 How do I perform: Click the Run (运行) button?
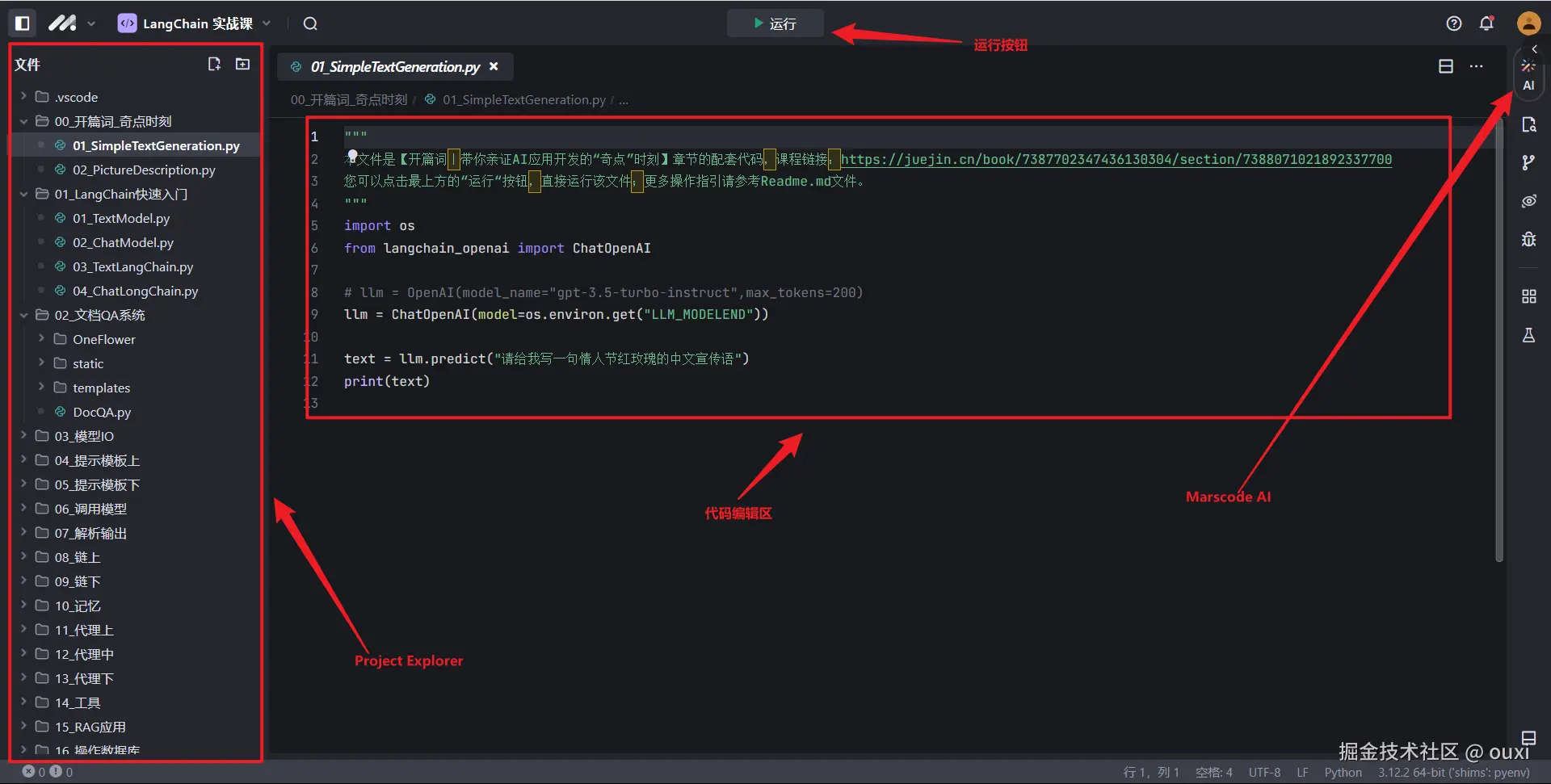[775, 23]
